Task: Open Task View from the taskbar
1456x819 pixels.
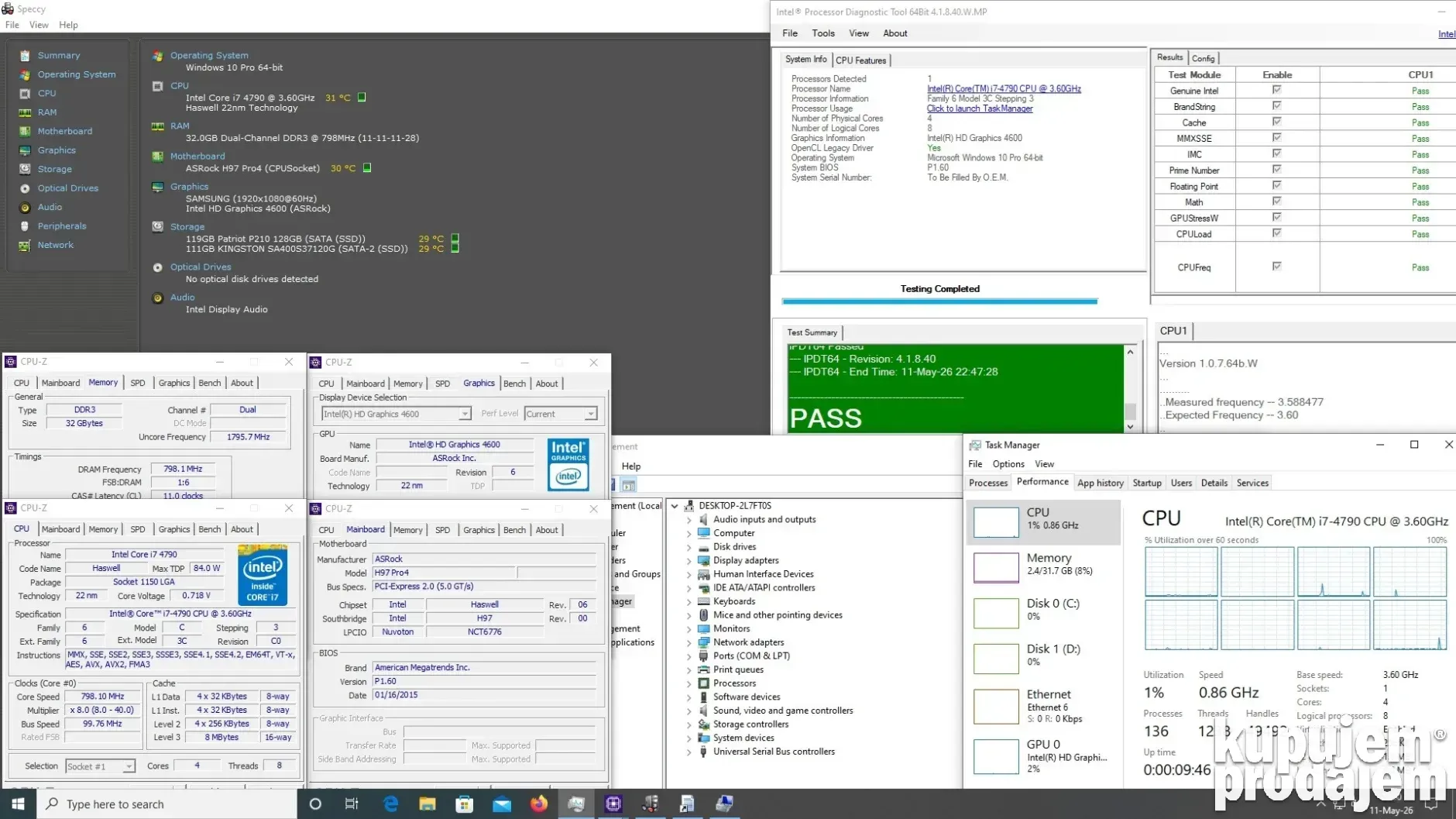Action: click(352, 804)
